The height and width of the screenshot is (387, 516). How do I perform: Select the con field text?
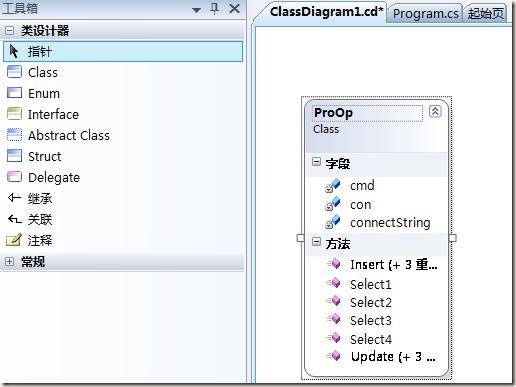(x=360, y=205)
